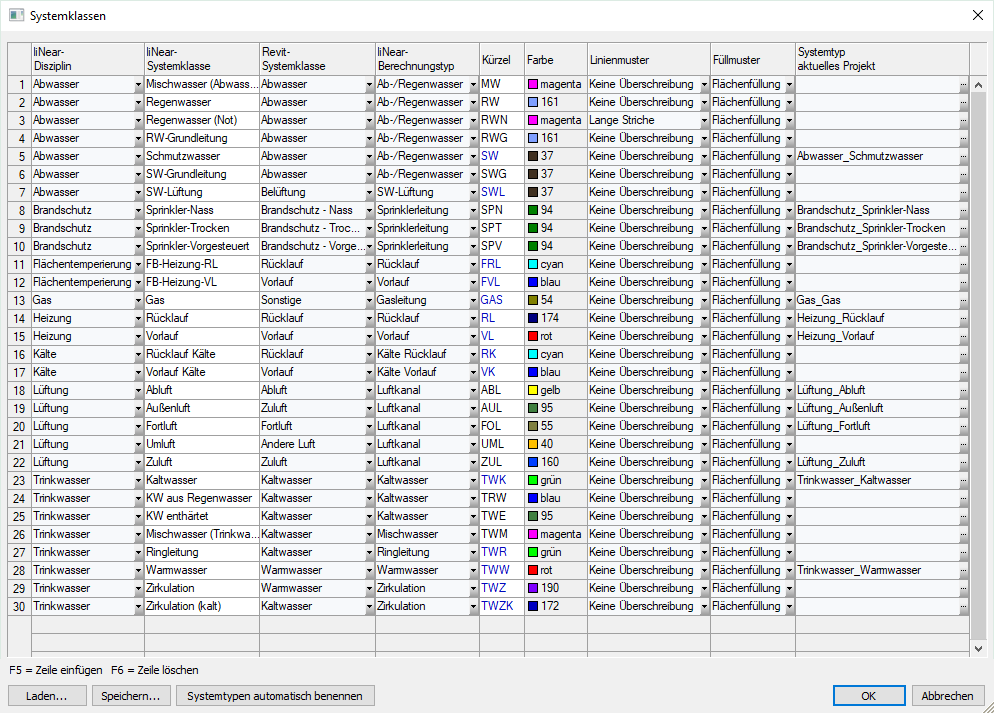
Task: Click the 'Umluft' system class cell
Action: pyautogui.click(x=202, y=444)
